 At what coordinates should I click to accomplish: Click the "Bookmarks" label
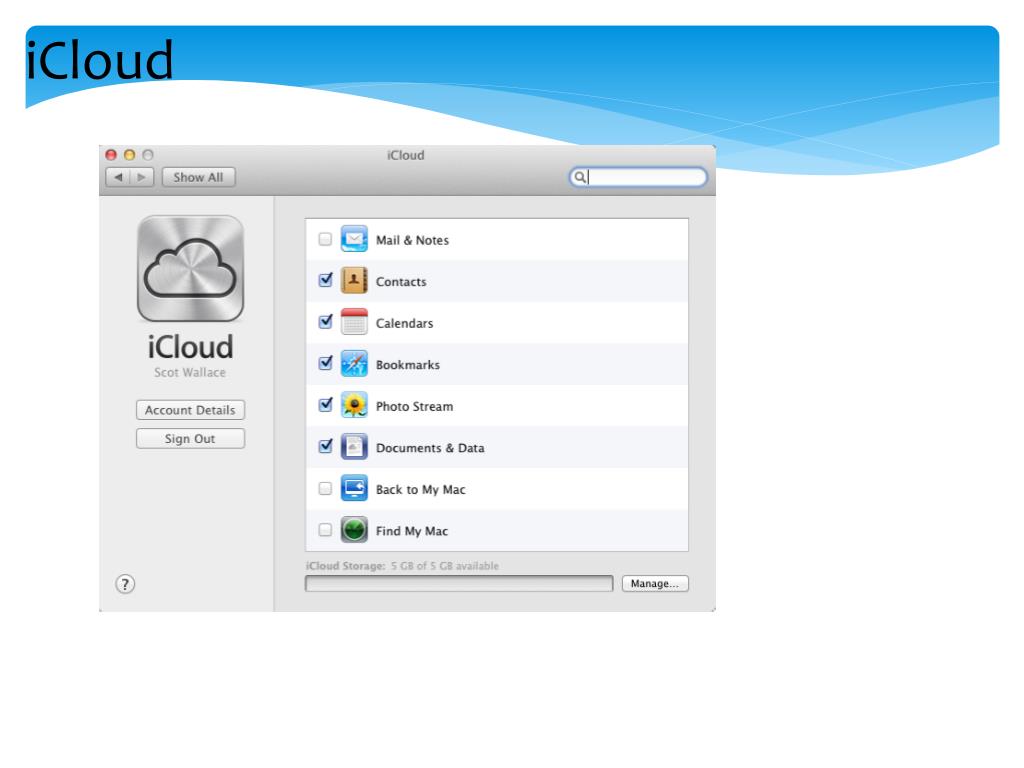tap(408, 365)
